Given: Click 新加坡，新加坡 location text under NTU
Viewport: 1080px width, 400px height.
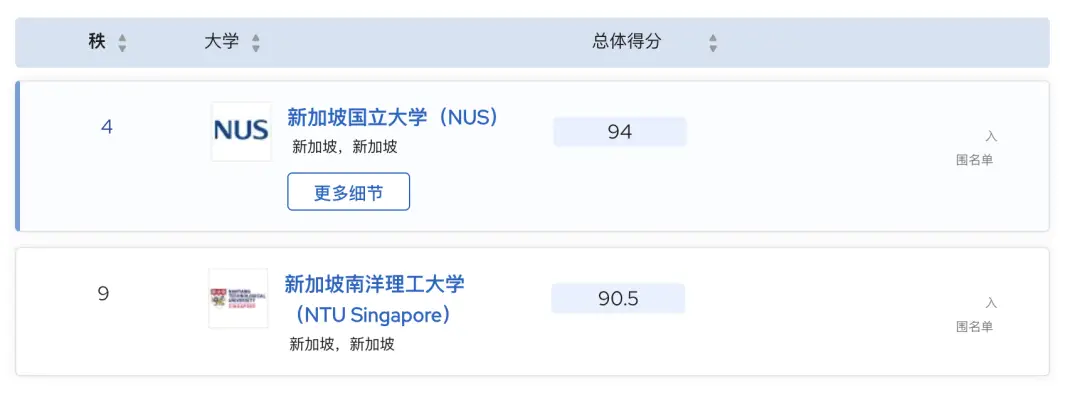Looking at the screenshot, I should click(x=342, y=345).
